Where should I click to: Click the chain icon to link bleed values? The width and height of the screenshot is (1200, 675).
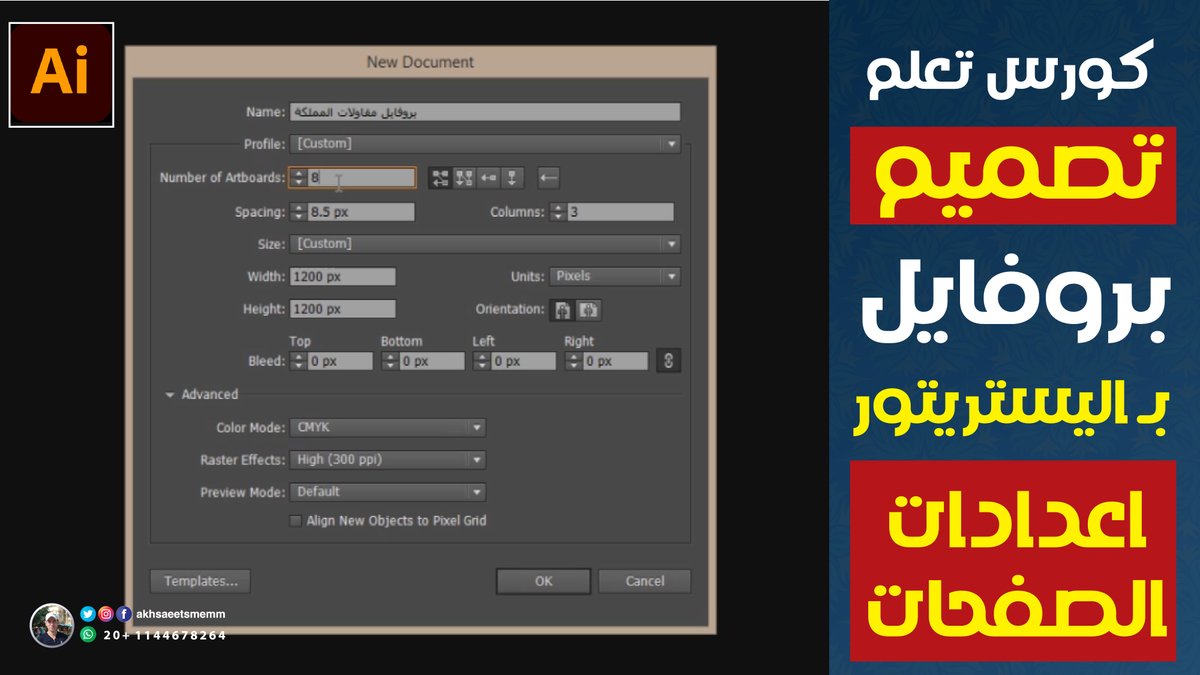[x=669, y=360]
